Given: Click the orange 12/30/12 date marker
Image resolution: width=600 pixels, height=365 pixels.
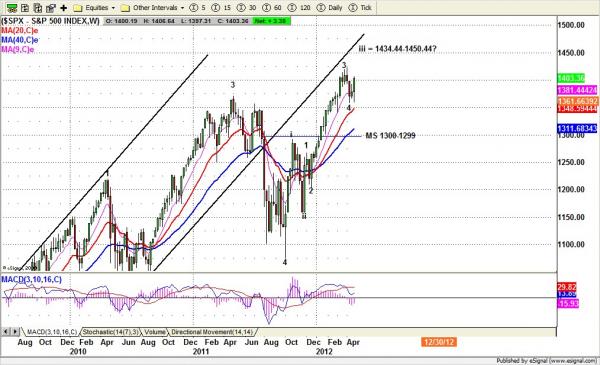Looking at the screenshot, I should click(x=439, y=342).
